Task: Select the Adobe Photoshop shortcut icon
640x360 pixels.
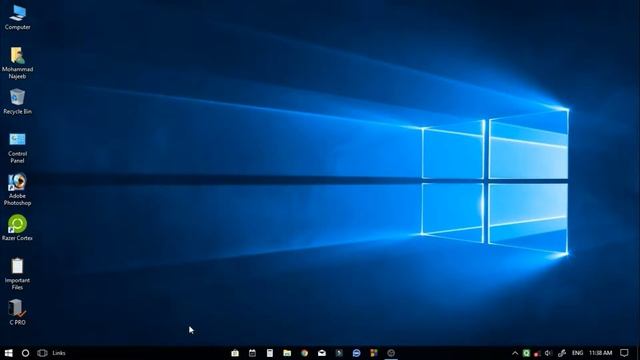Action: click(x=17, y=189)
